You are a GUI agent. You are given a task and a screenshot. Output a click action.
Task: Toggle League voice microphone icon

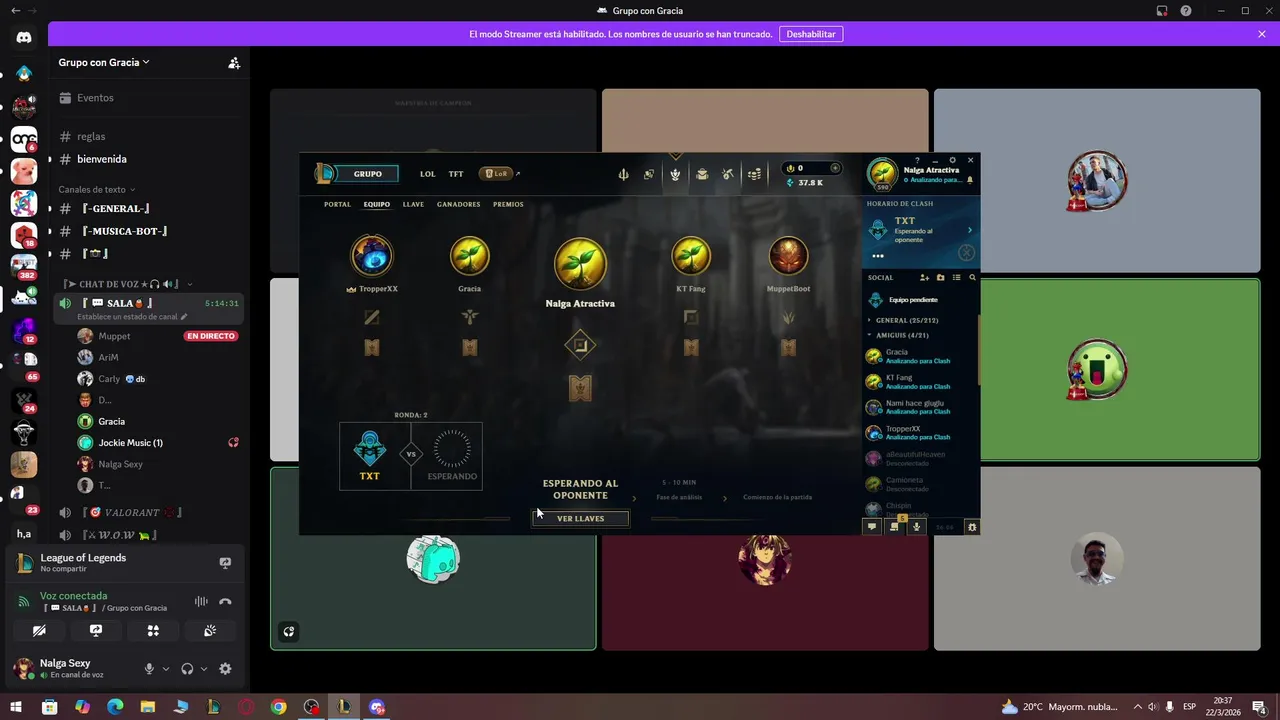[x=916, y=527]
